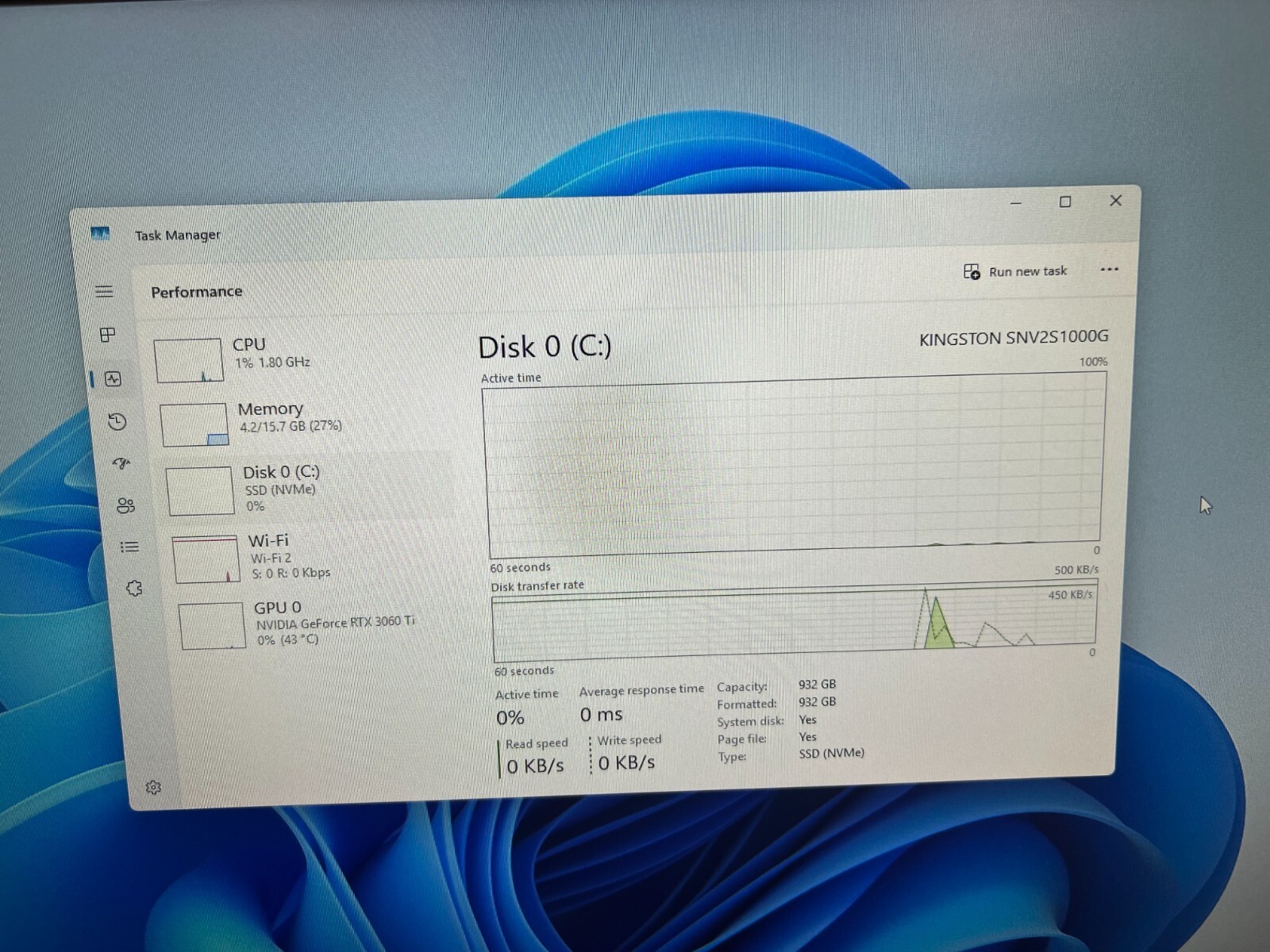Click the Disk 0 (C:) heading
This screenshot has height=952, width=1270.
(545, 347)
